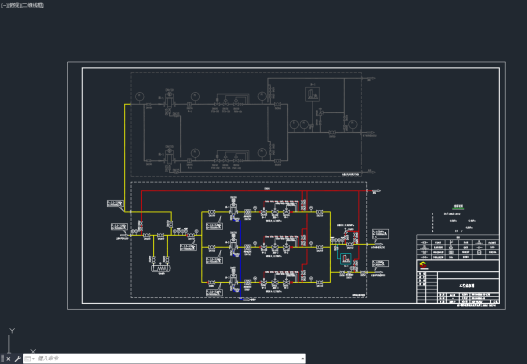The width and height of the screenshot is (527, 364).
Task: Close the command line window
Action: pyautogui.click(x=8, y=359)
